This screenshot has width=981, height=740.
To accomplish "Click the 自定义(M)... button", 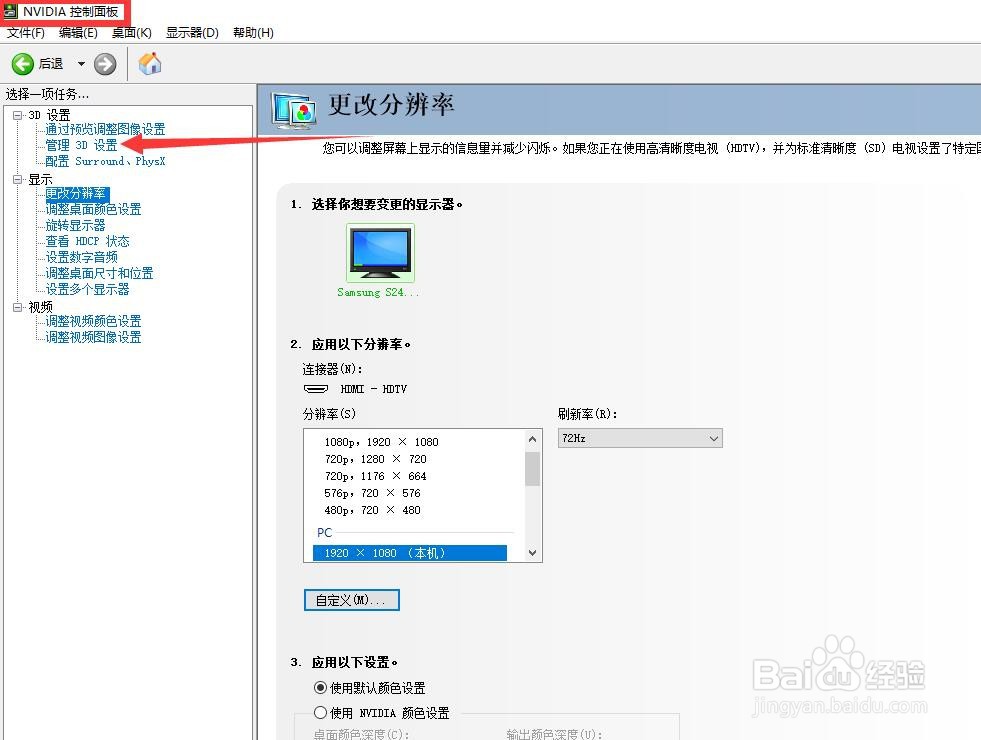I will [352, 600].
